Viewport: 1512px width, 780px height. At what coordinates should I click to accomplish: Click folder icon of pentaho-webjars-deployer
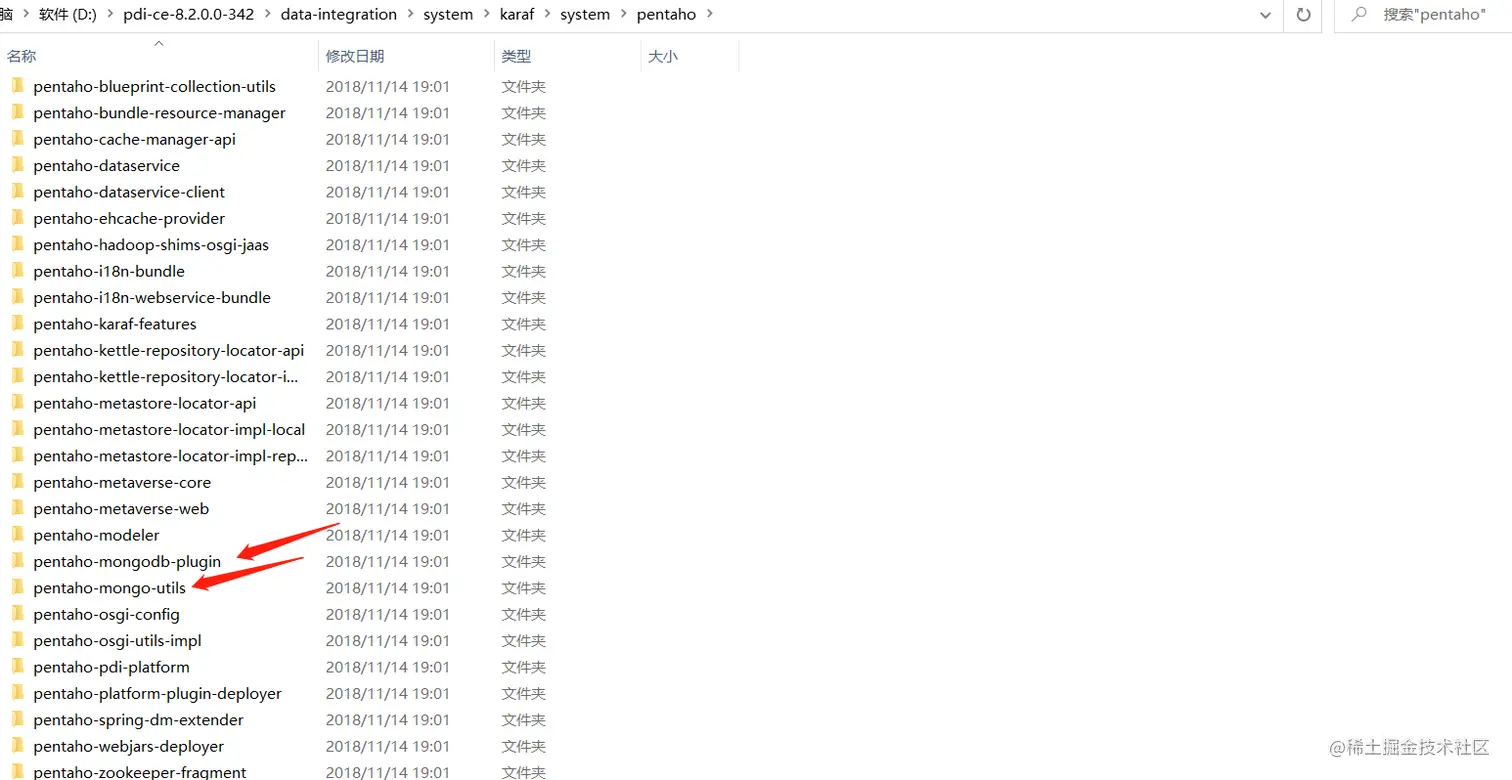[17, 746]
